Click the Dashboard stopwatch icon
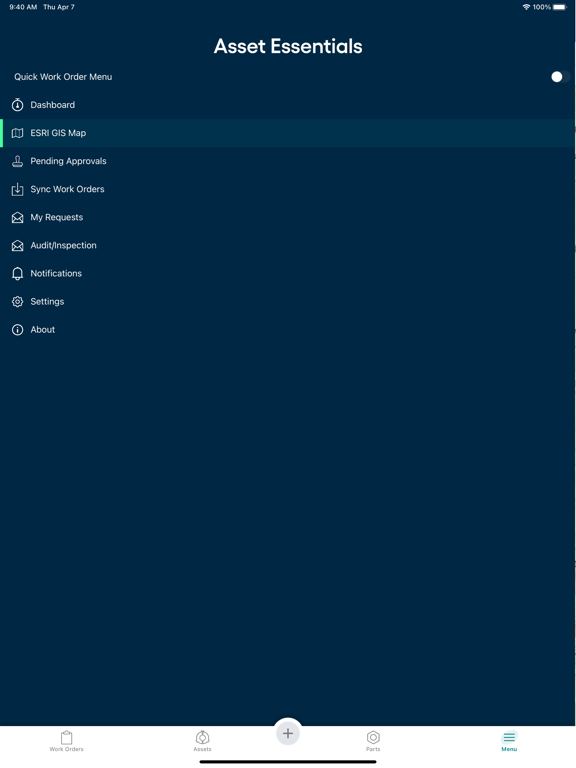The height and width of the screenshot is (768, 576). (x=18, y=105)
